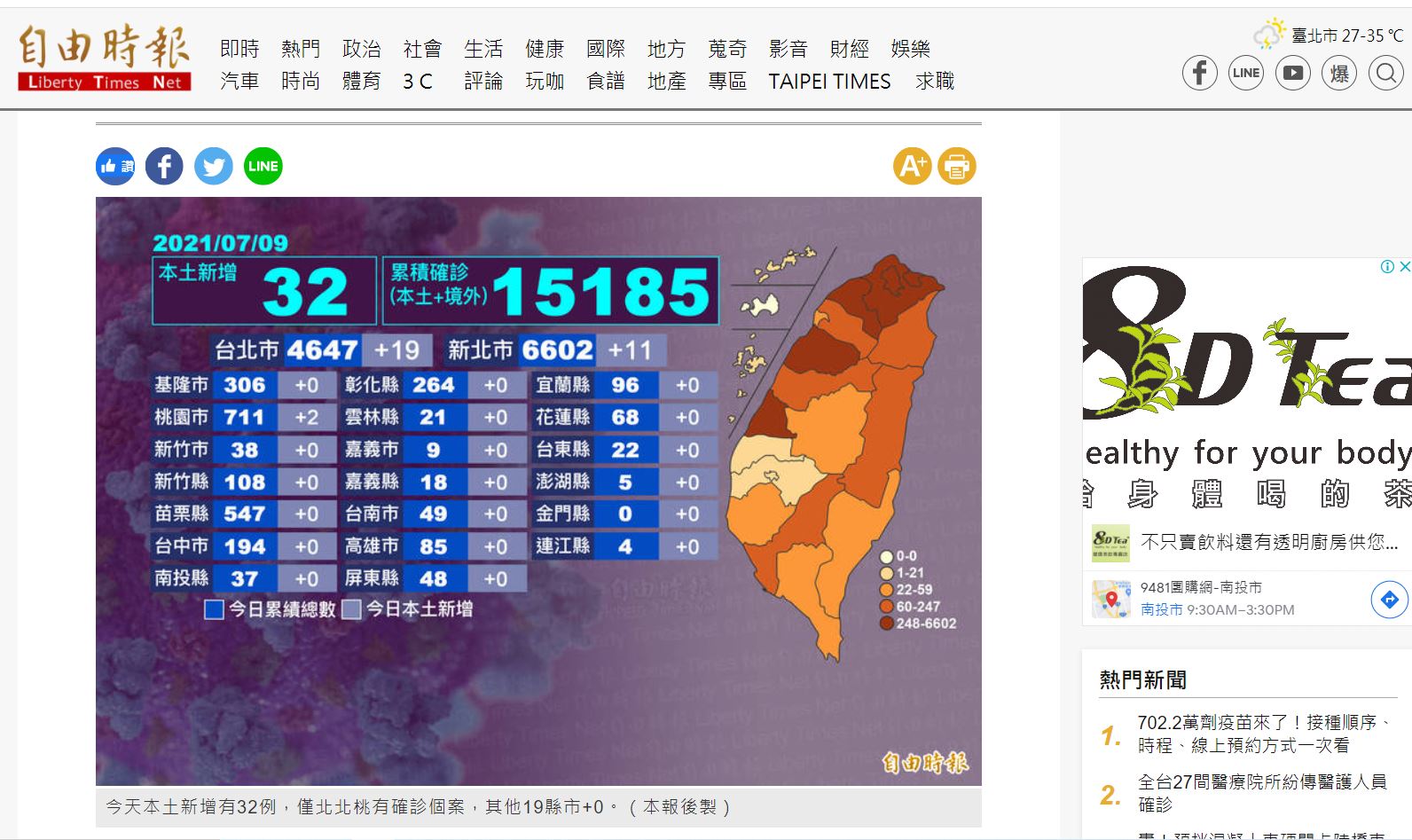Go to 蒐奇 section
The width and height of the screenshot is (1412, 840).
click(x=727, y=49)
